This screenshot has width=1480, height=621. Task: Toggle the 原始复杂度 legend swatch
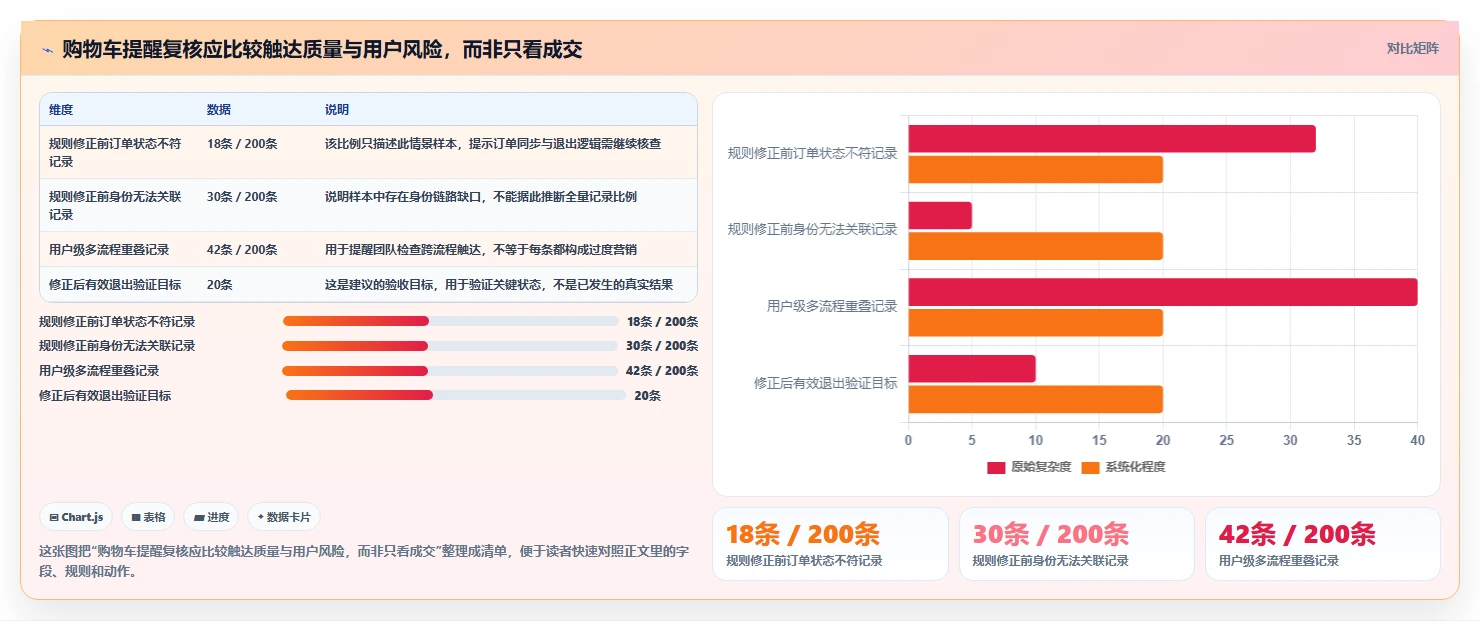tap(996, 467)
